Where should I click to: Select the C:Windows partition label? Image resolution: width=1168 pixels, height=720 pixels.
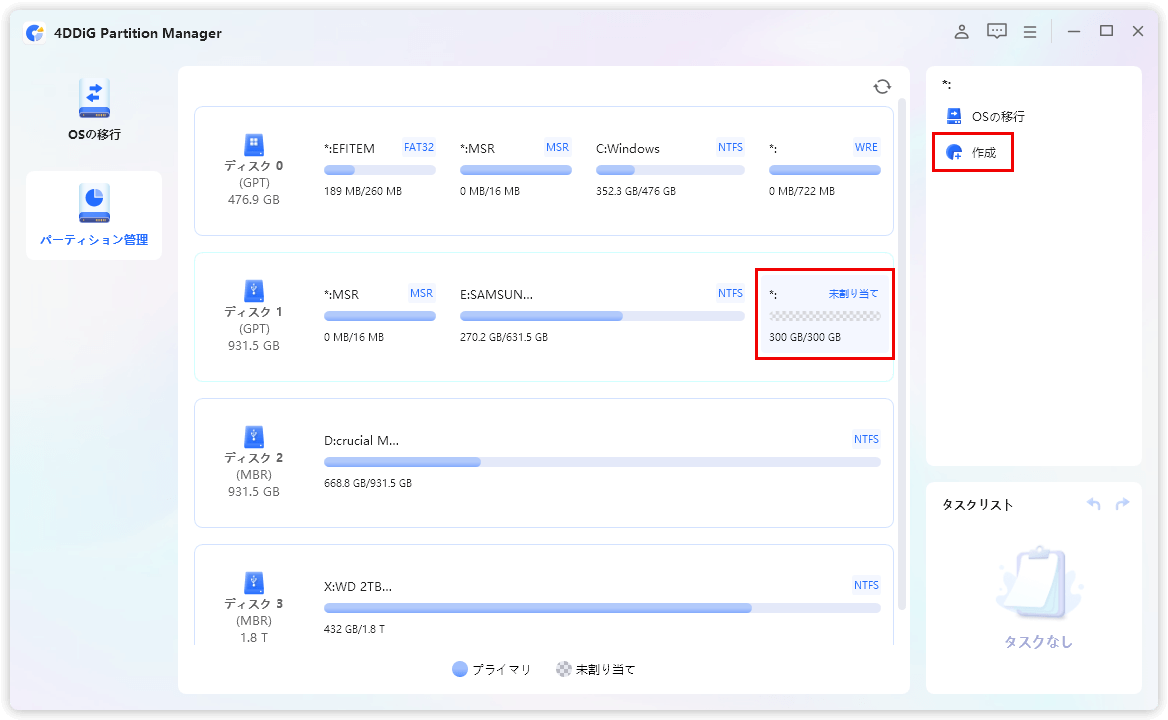[628, 148]
